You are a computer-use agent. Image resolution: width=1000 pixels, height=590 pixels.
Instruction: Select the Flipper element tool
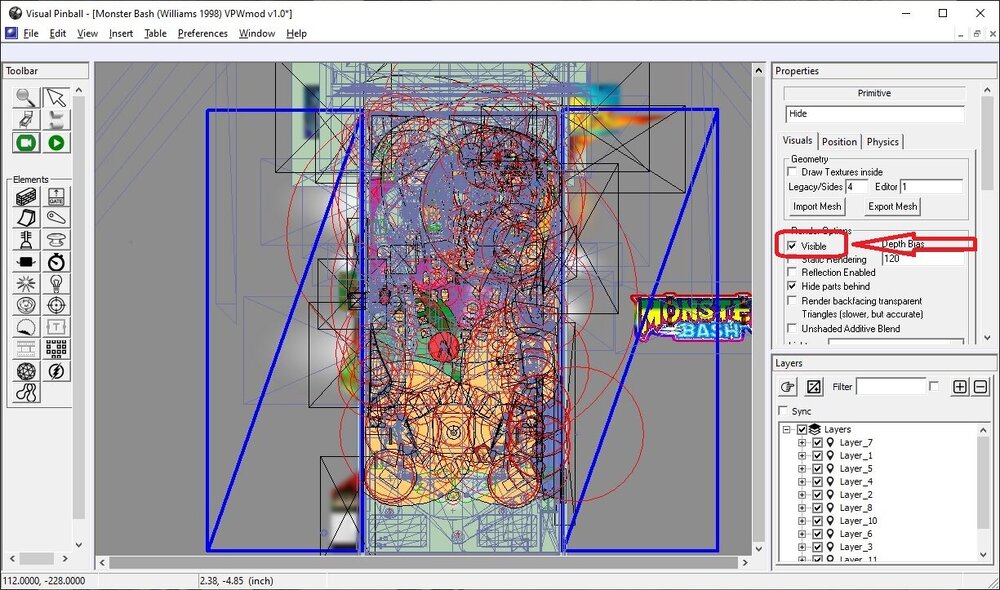(56, 218)
